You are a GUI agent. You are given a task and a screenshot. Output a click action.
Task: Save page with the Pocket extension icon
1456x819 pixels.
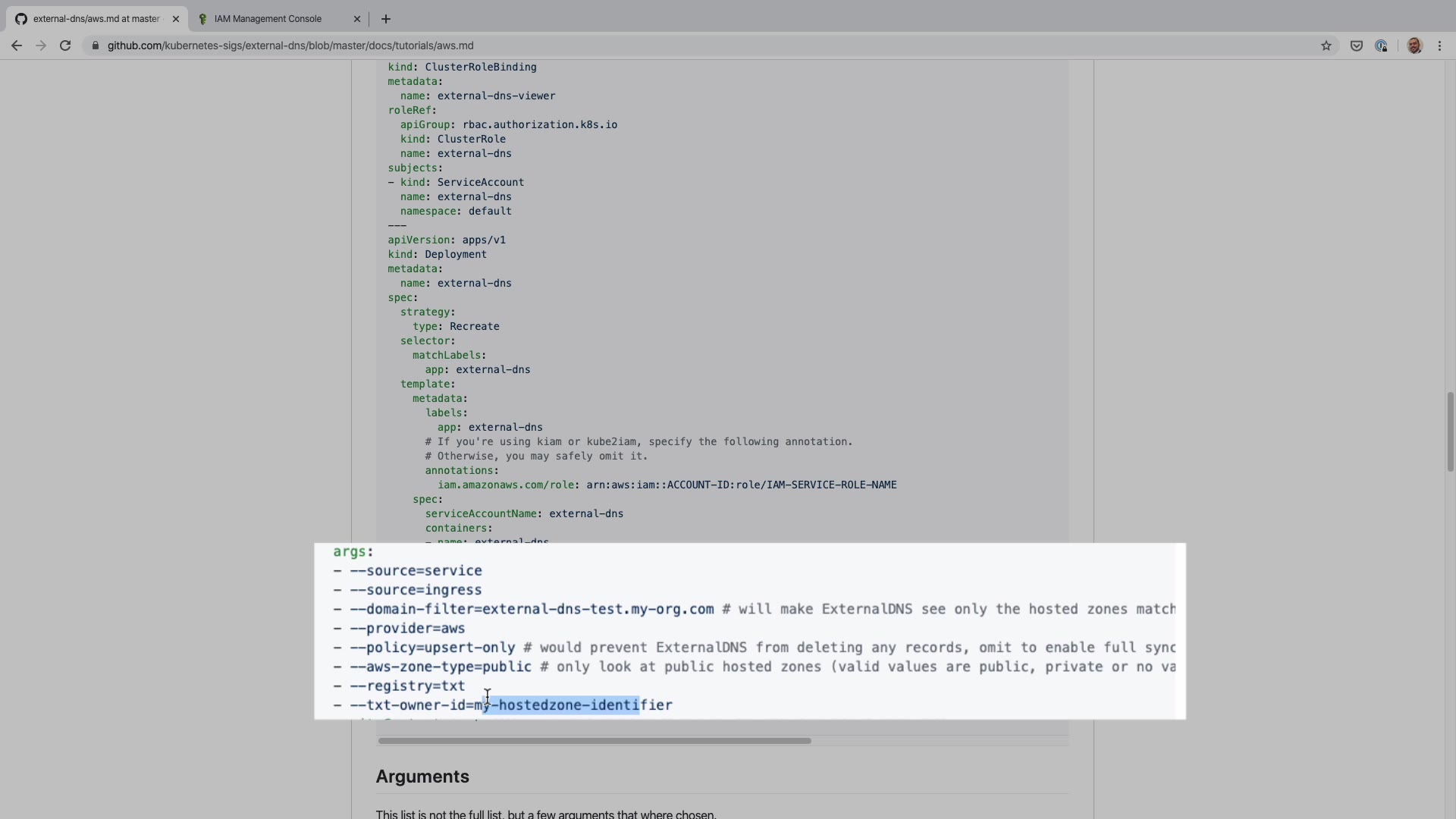(1356, 45)
